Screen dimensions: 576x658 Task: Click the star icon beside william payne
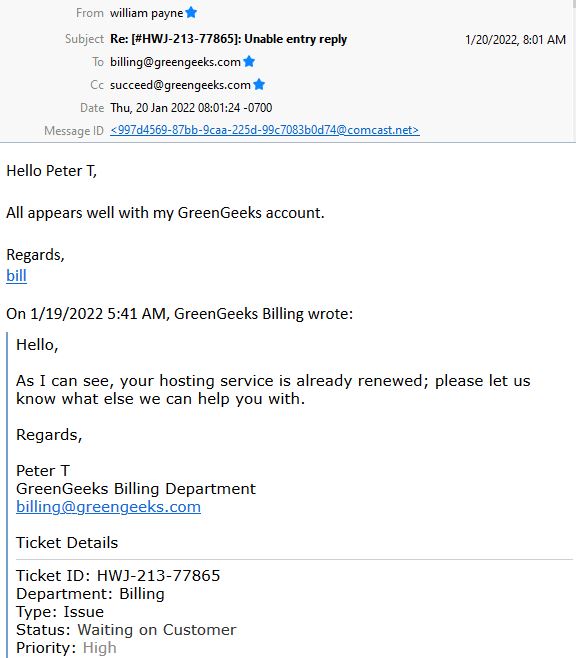pos(191,13)
